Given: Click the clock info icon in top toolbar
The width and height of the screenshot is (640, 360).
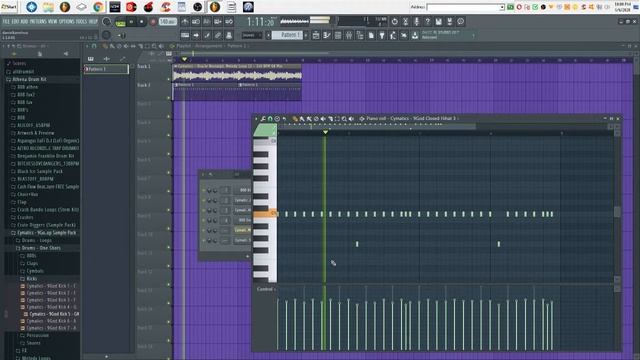Looking at the screenshot, I should click(x=460, y=22).
